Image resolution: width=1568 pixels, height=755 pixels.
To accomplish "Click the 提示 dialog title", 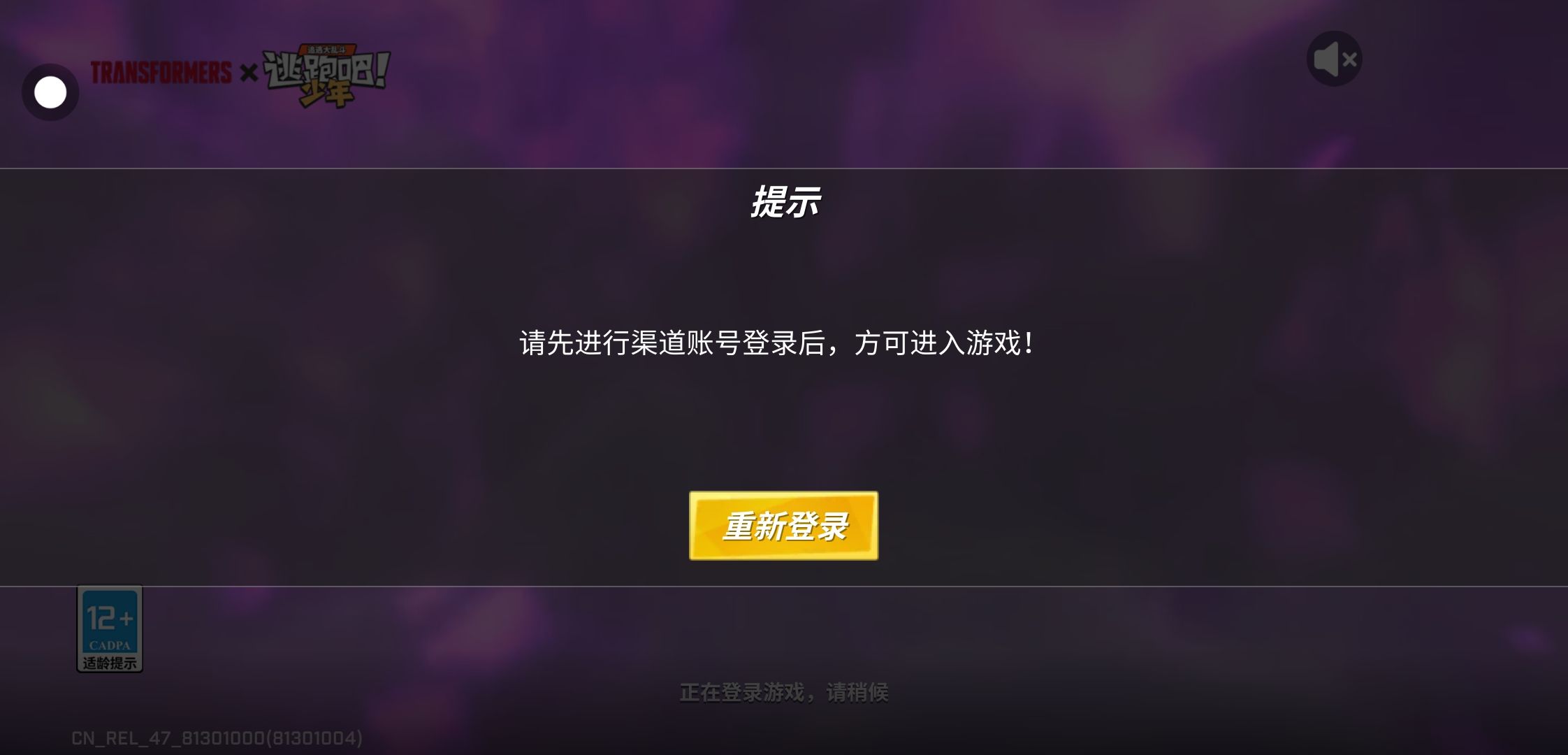I will click(x=784, y=202).
